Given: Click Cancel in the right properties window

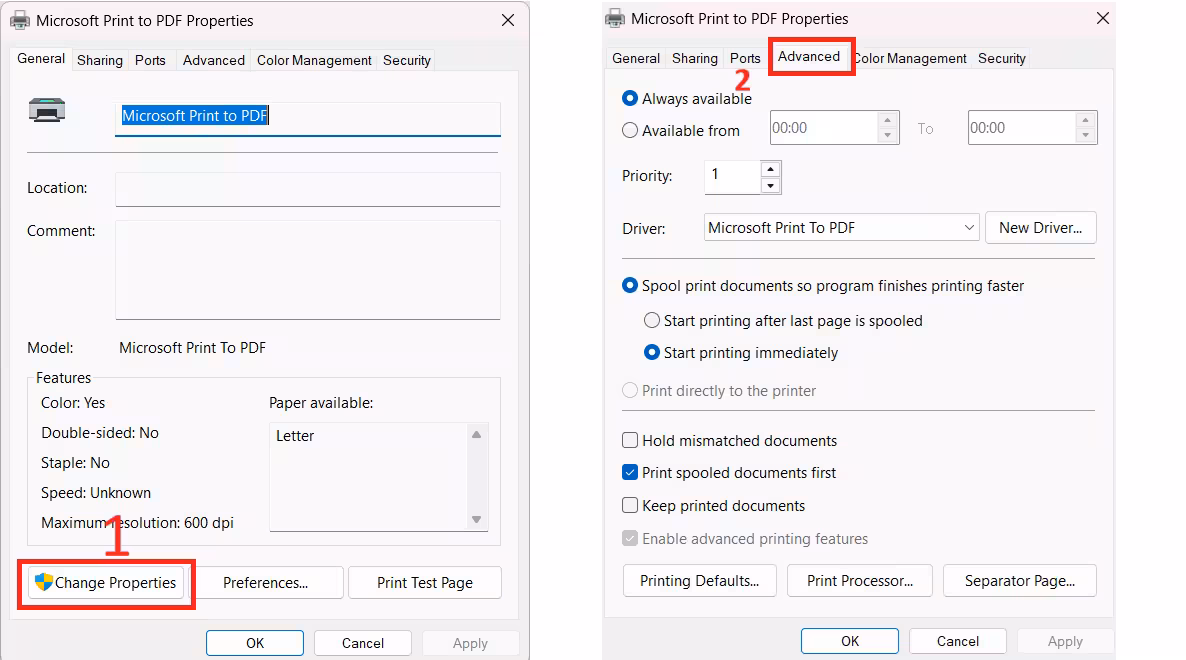Looking at the screenshot, I should (958, 641).
